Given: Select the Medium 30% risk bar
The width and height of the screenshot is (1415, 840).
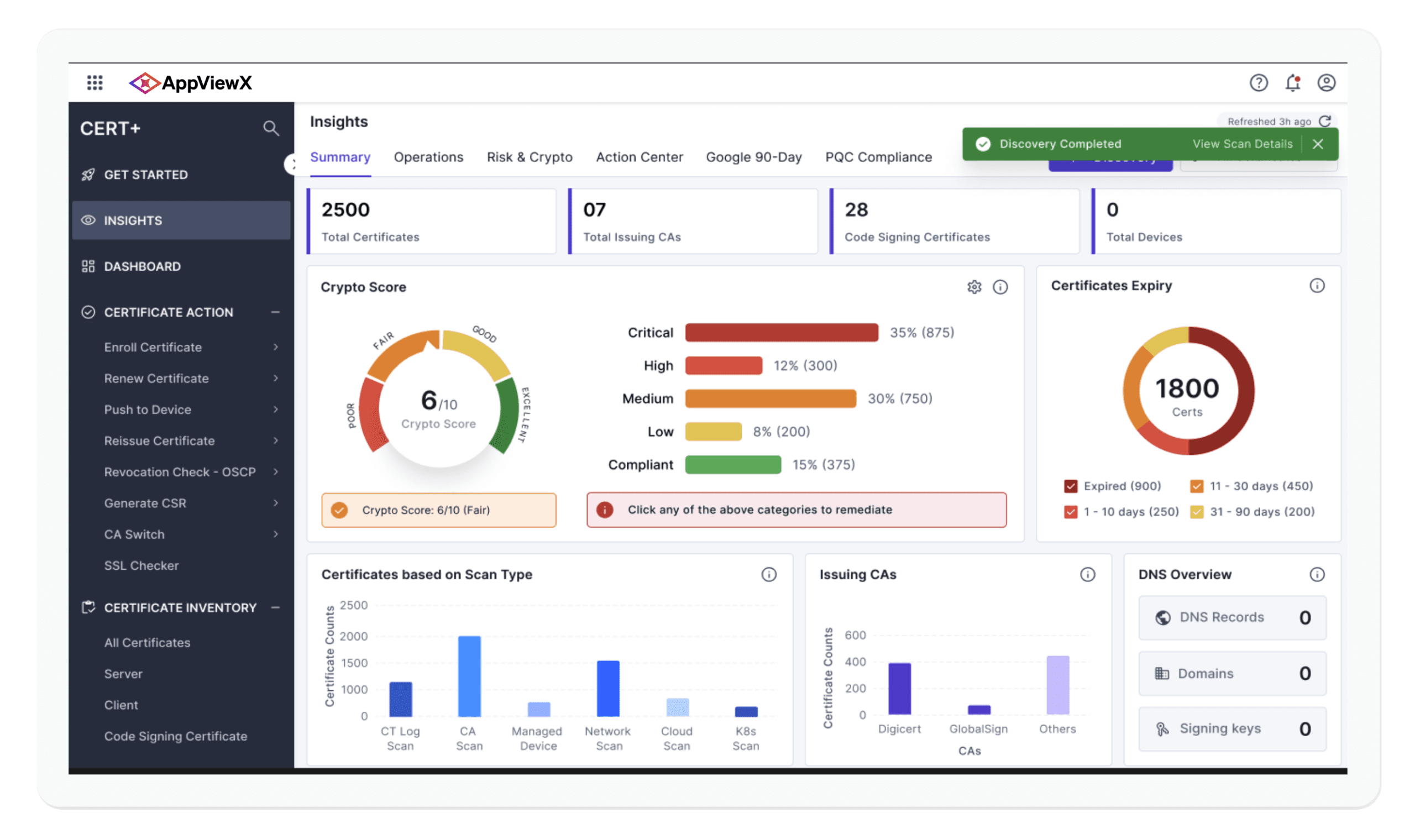Looking at the screenshot, I should [x=770, y=398].
